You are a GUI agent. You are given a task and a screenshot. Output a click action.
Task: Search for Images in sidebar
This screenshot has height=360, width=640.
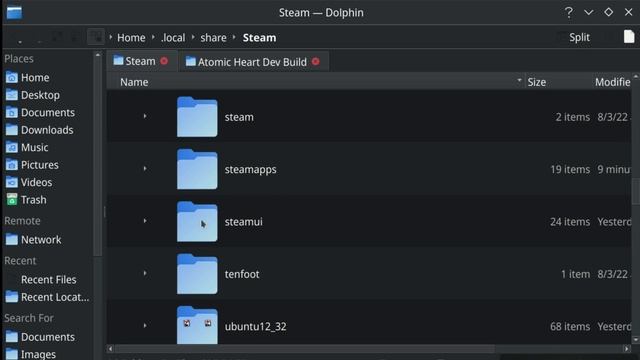coord(31,354)
